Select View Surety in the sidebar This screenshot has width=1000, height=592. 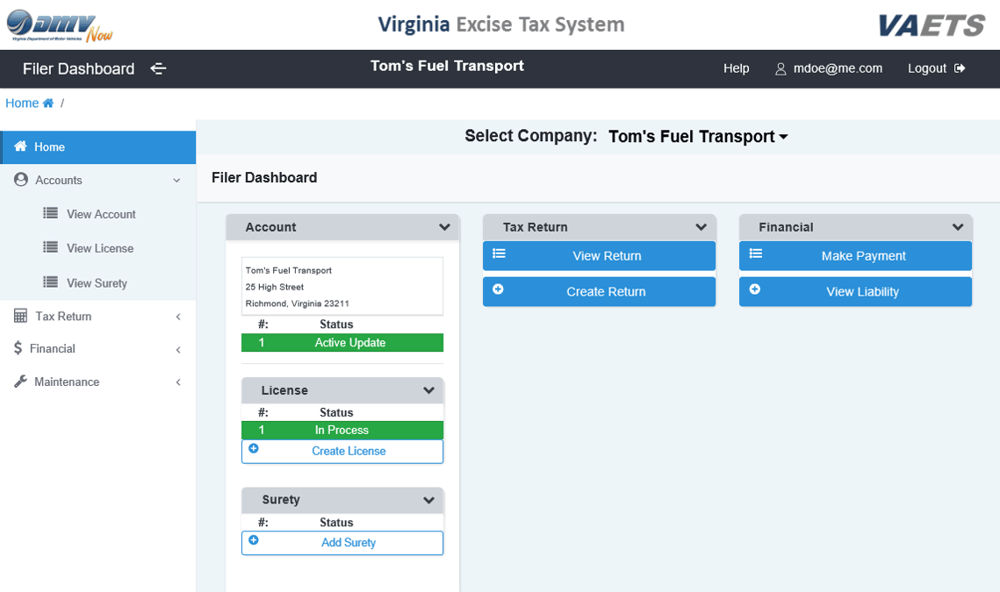coord(98,283)
